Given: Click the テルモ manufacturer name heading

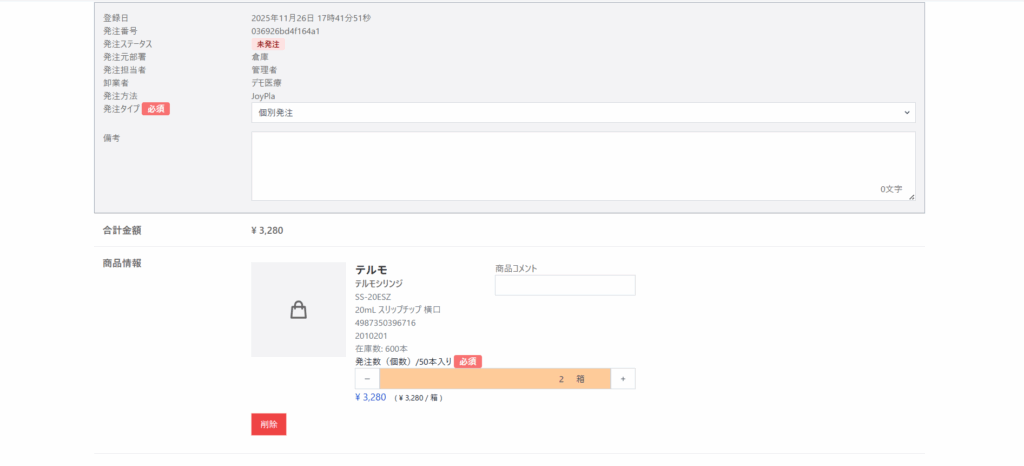Looking at the screenshot, I should (371, 270).
